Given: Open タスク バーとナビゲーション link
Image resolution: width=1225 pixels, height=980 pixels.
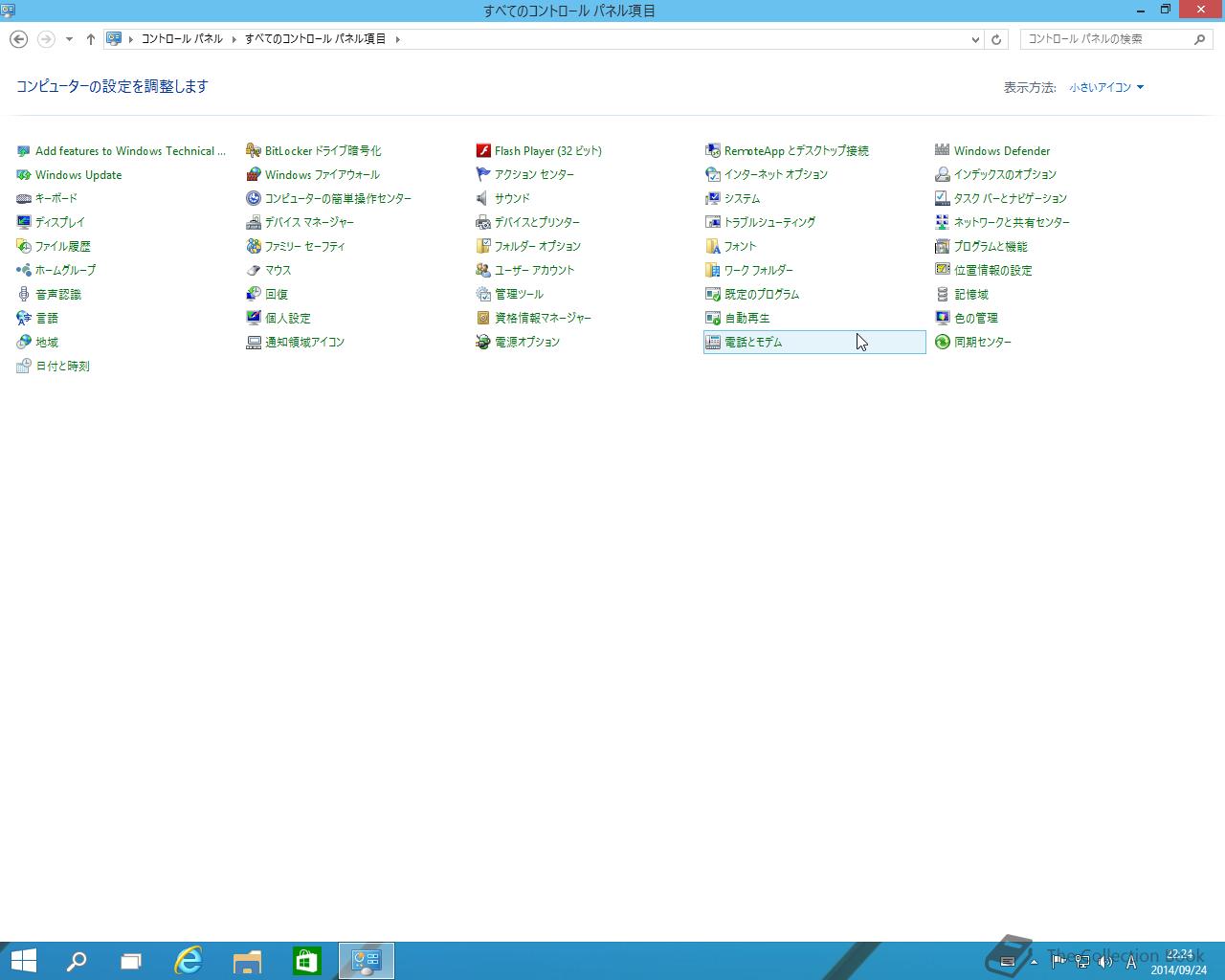Looking at the screenshot, I should 1010,198.
